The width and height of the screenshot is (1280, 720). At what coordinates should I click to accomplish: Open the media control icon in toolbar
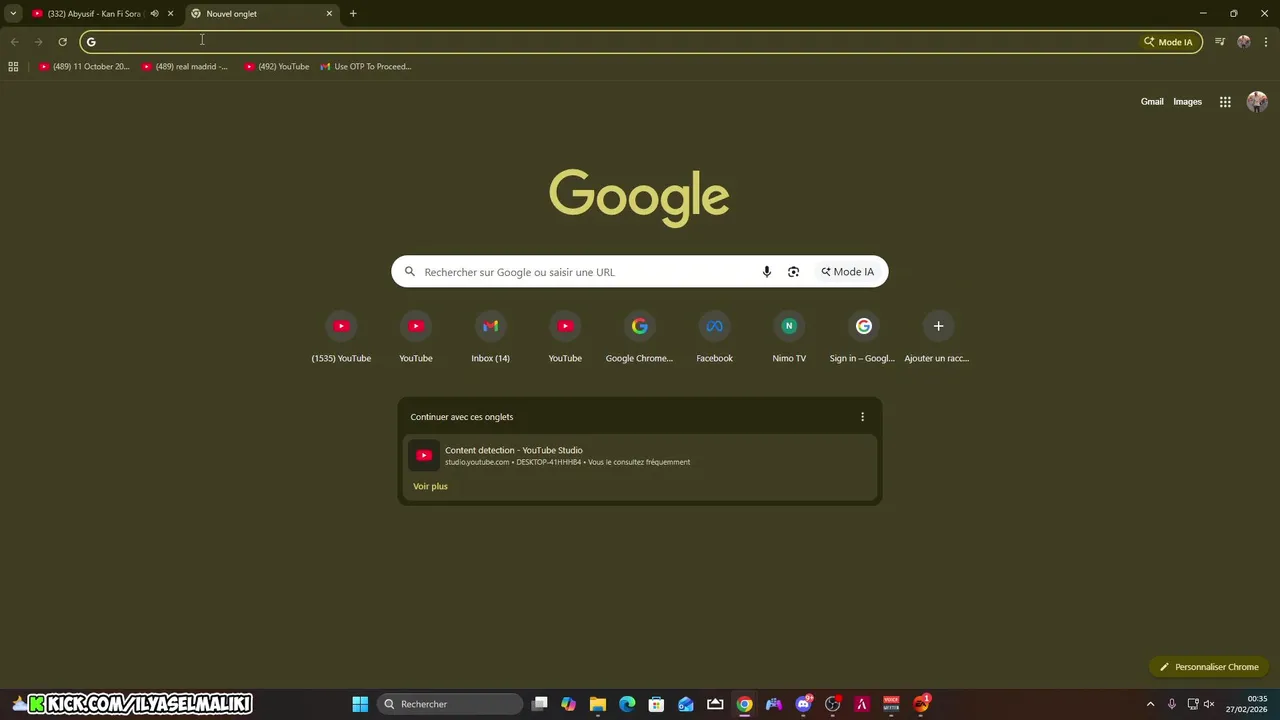[1220, 42]
